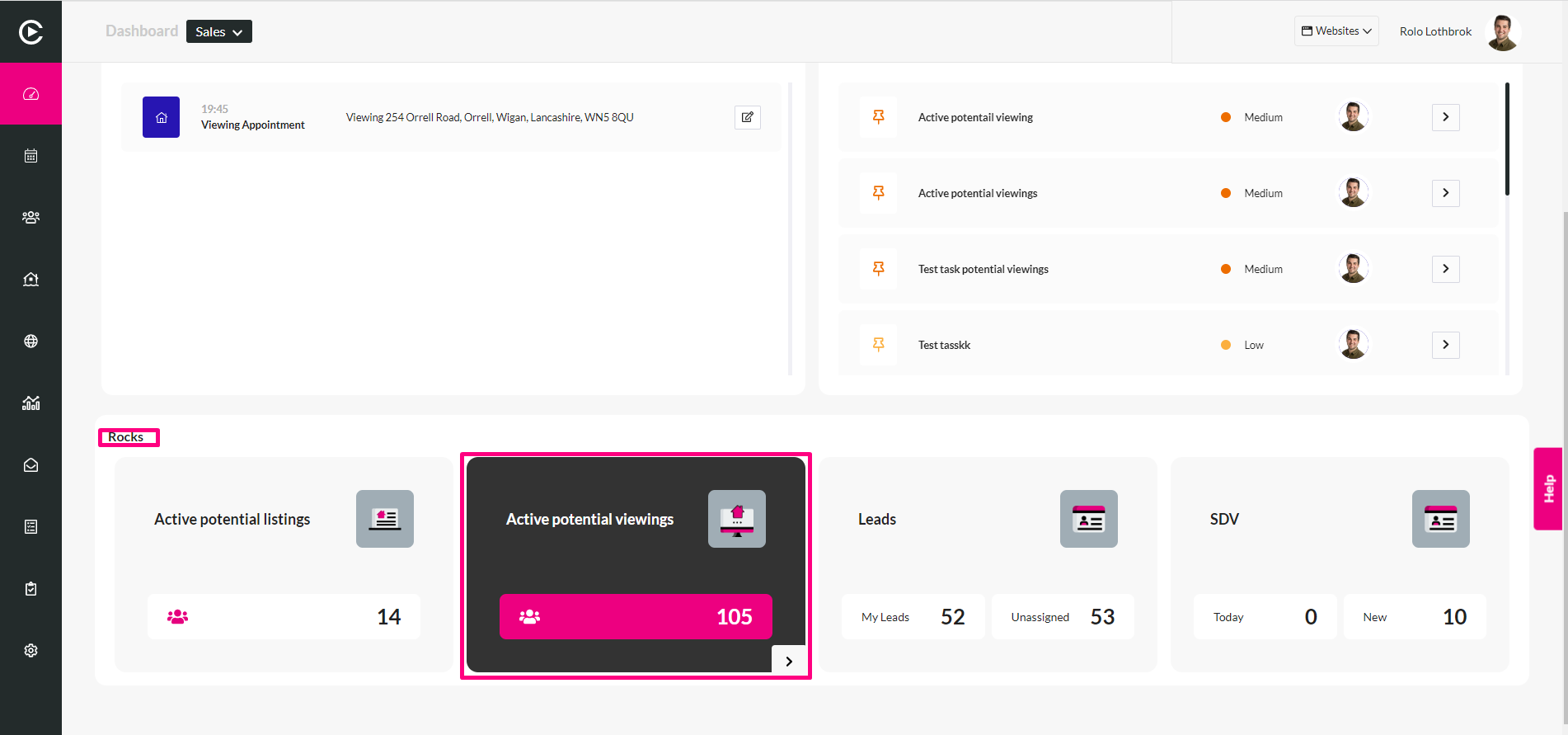Select the My Leads count box
The height and width of the screenshot is (735, 1568).
913,617
